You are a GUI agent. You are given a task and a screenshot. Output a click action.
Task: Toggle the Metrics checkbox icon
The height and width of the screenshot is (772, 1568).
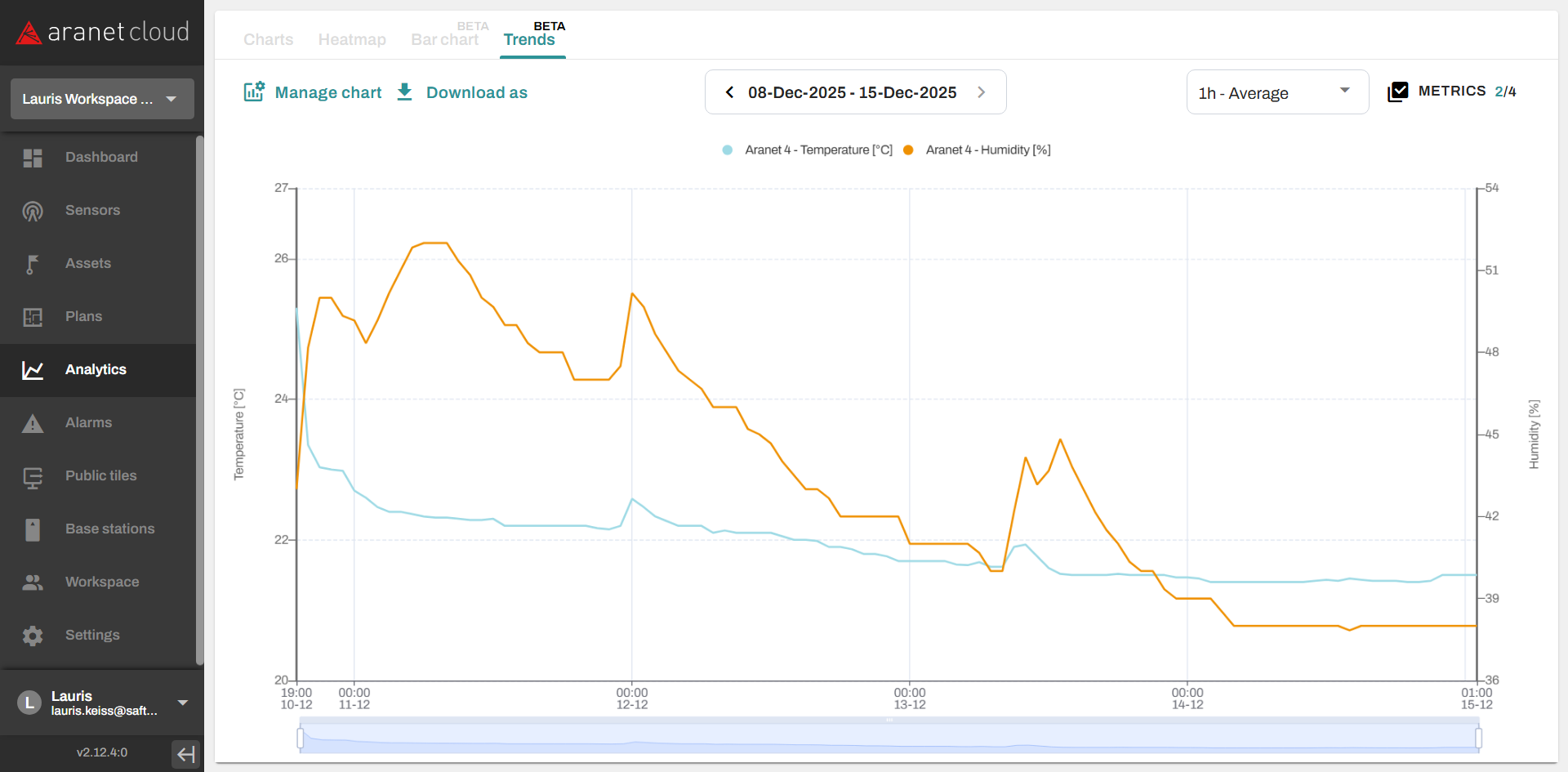click(x=1397, y=91)
